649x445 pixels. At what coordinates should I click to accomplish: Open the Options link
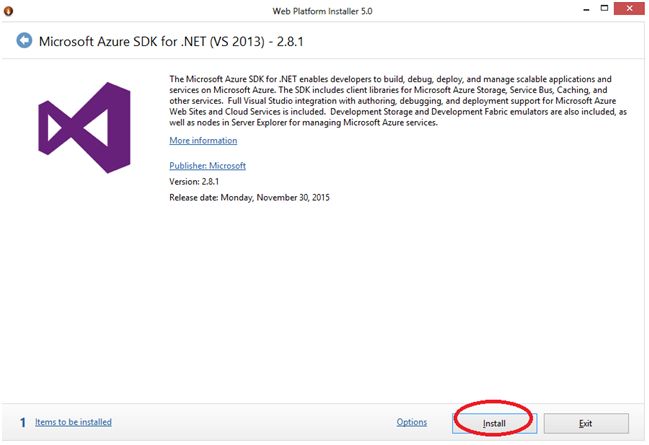412,422
